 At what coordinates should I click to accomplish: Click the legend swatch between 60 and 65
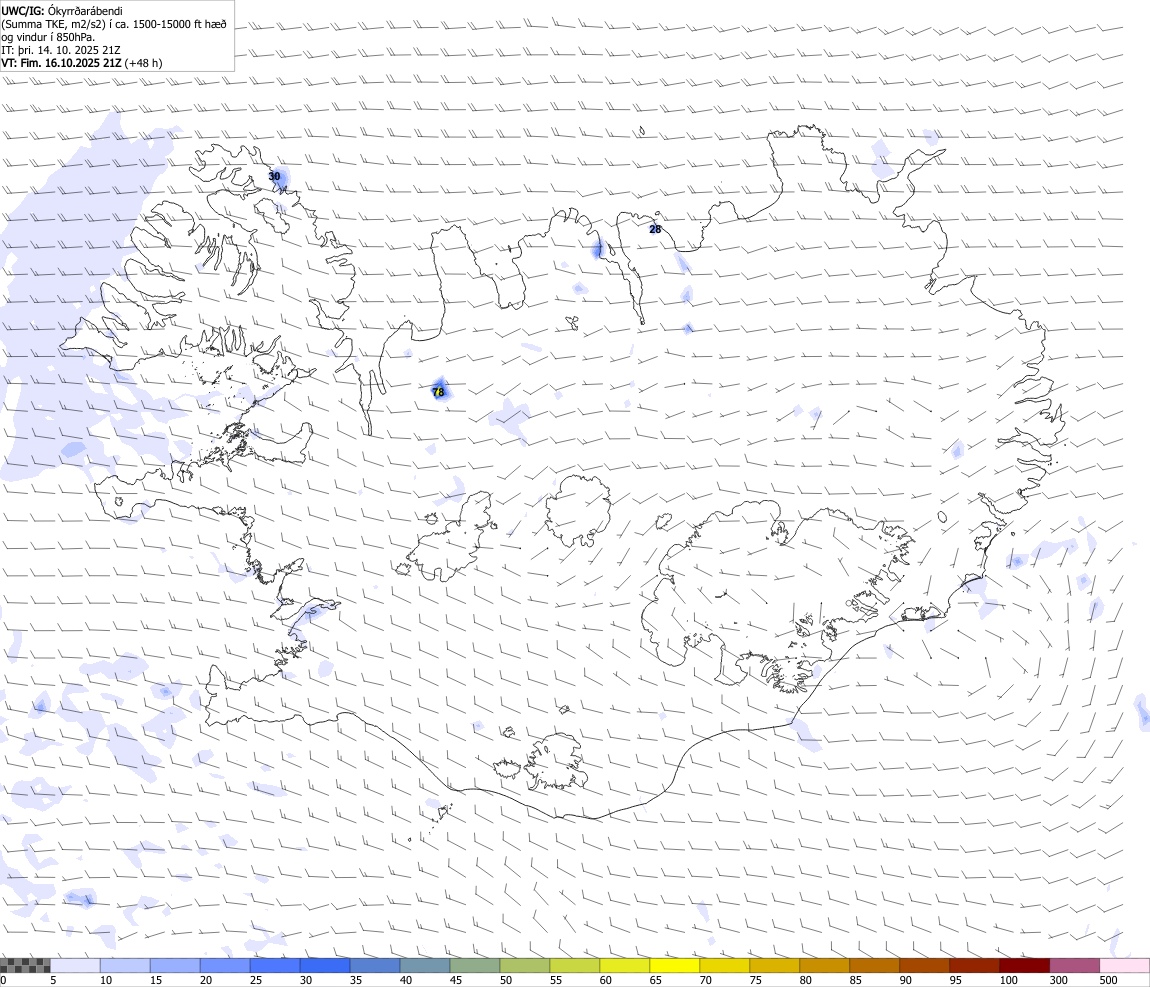[624, 966]
